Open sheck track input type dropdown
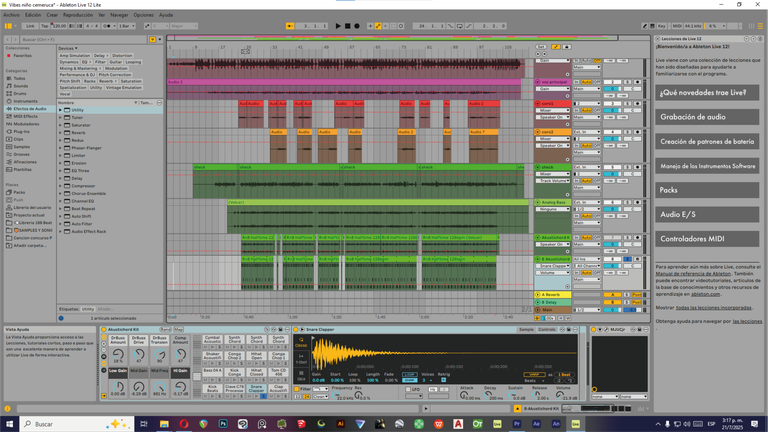The image size is (768, 432). [587, 168]
